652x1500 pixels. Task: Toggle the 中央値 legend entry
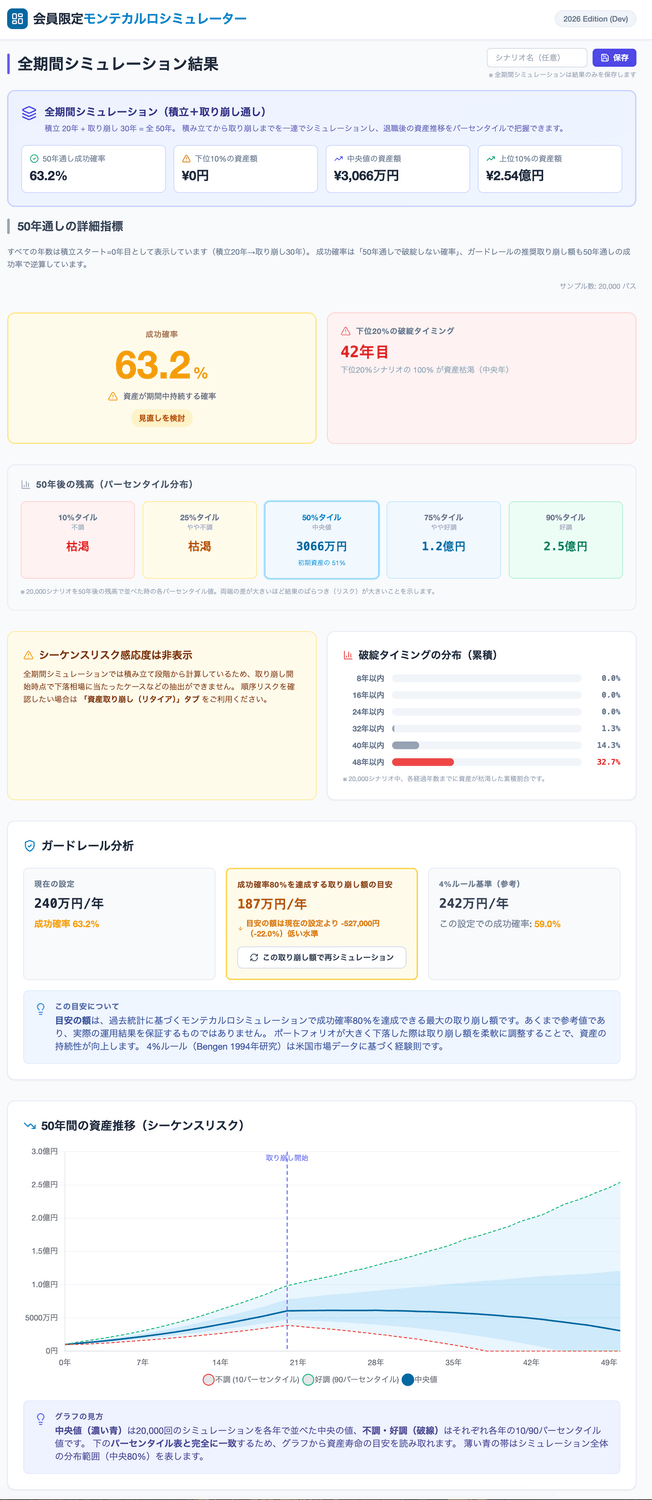419,1379
